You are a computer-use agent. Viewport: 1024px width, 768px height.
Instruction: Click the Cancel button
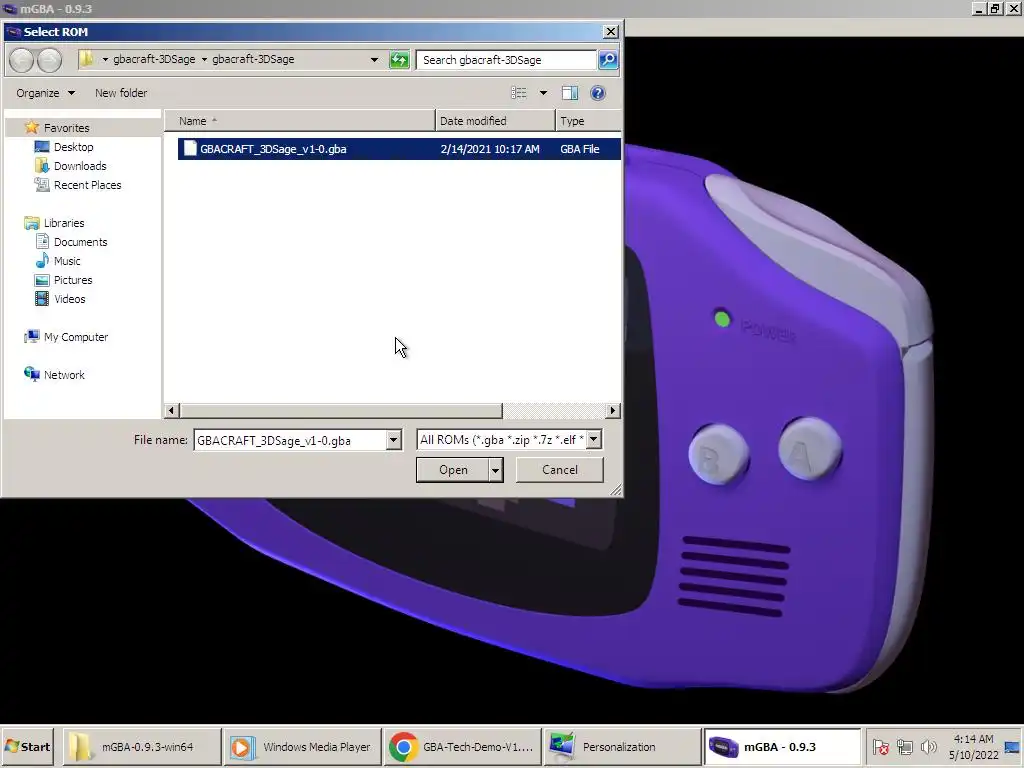coord(560,470)
